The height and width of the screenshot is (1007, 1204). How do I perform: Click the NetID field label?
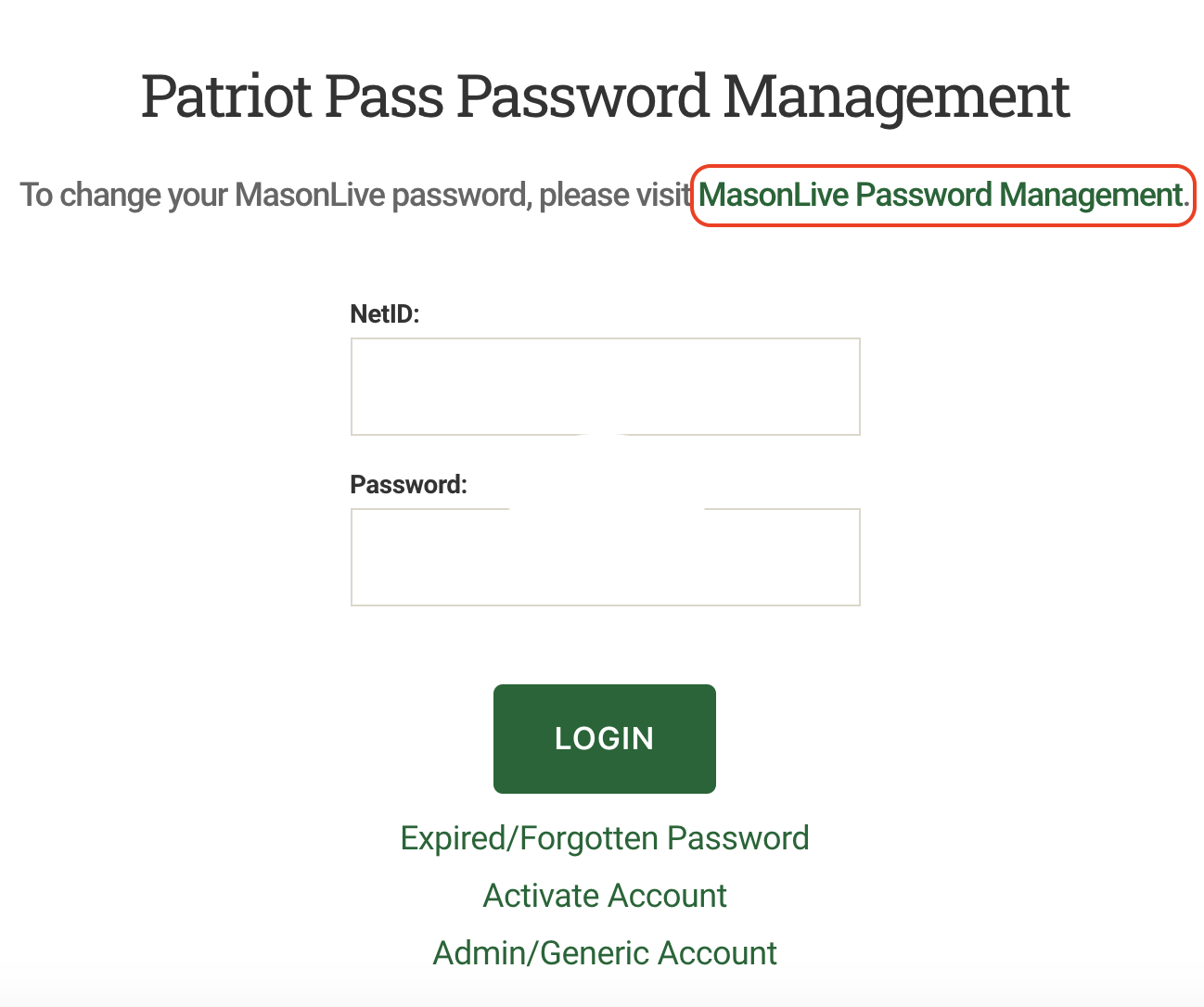coord(384,313)
